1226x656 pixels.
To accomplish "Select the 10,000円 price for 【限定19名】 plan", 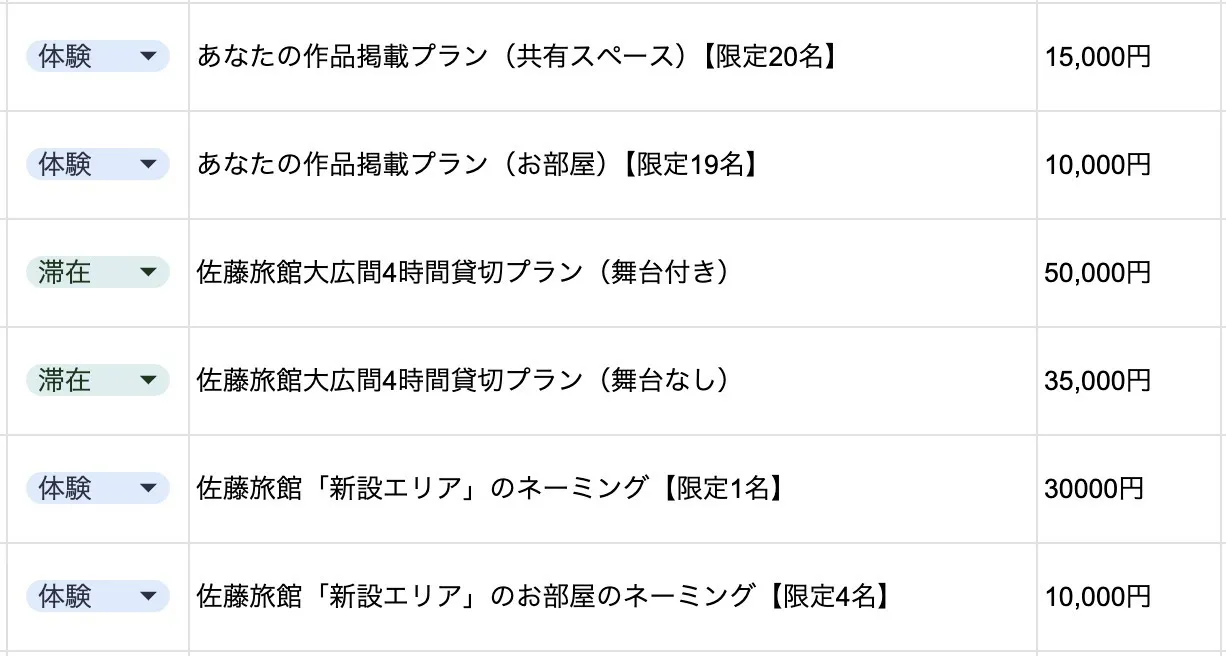I will (x=1098, y=165).
